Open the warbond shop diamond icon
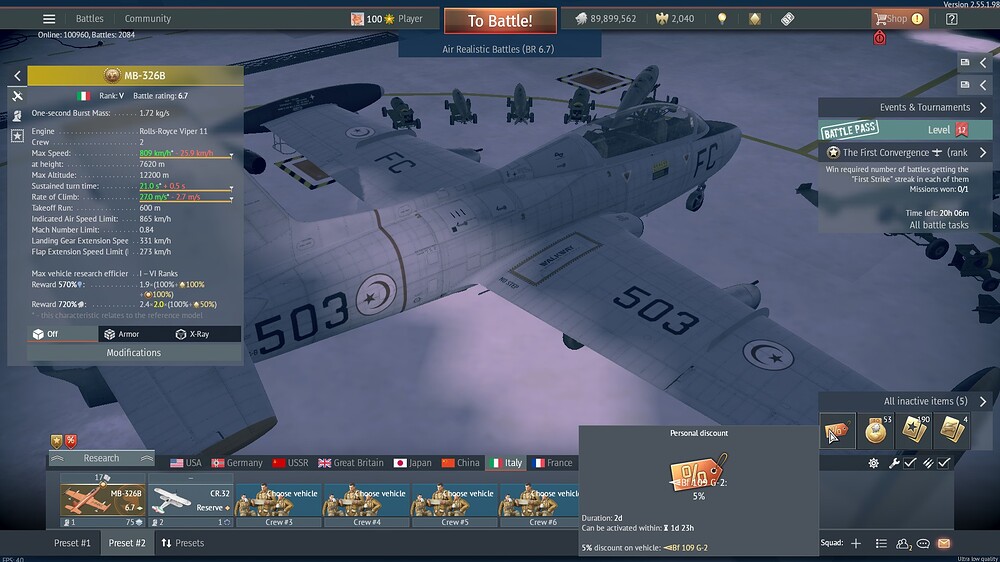This screenshot has height=562, width=1000. pos(755,18)
